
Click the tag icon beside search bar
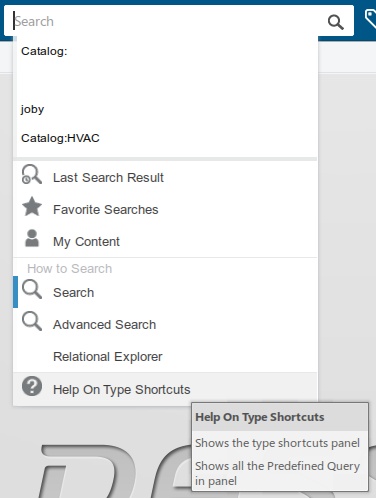point(370,20)
